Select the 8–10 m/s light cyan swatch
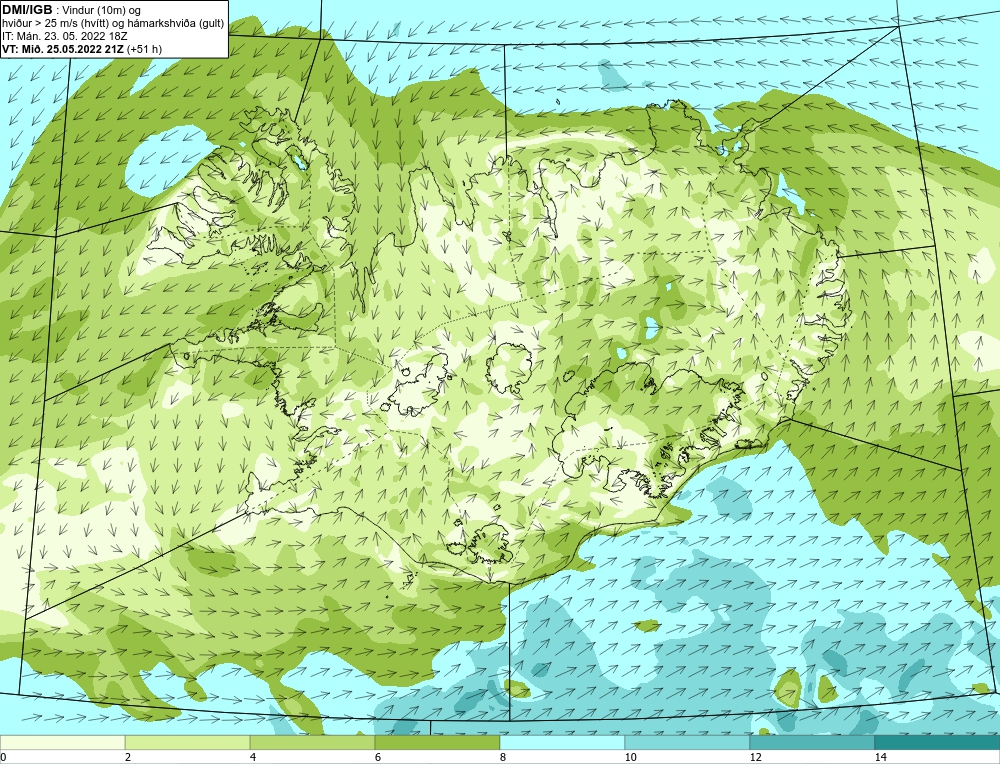 562,743
